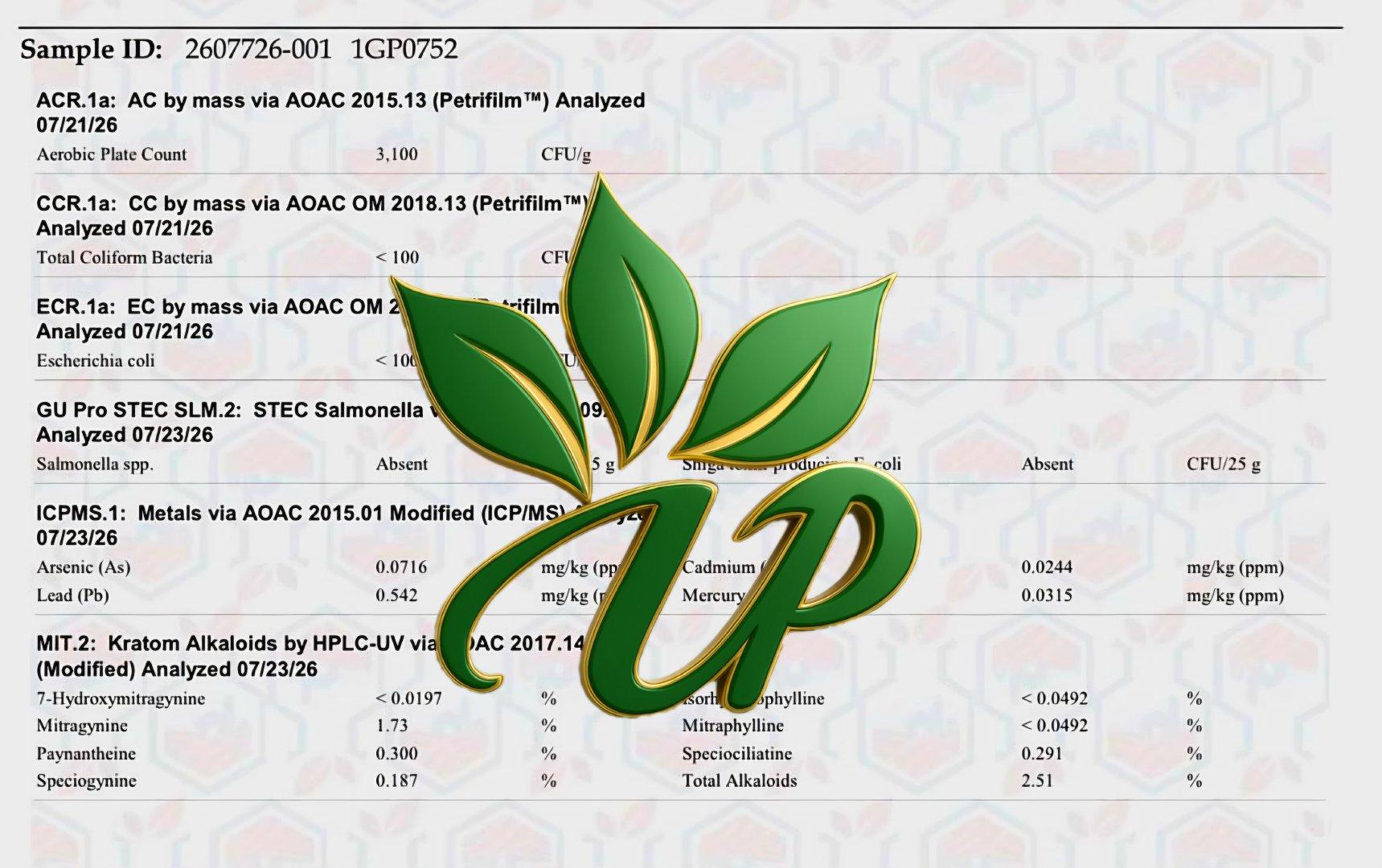1382x868 pixels.
Task: Select the "Paynantheine" label
Action: [x=86, y=753]
